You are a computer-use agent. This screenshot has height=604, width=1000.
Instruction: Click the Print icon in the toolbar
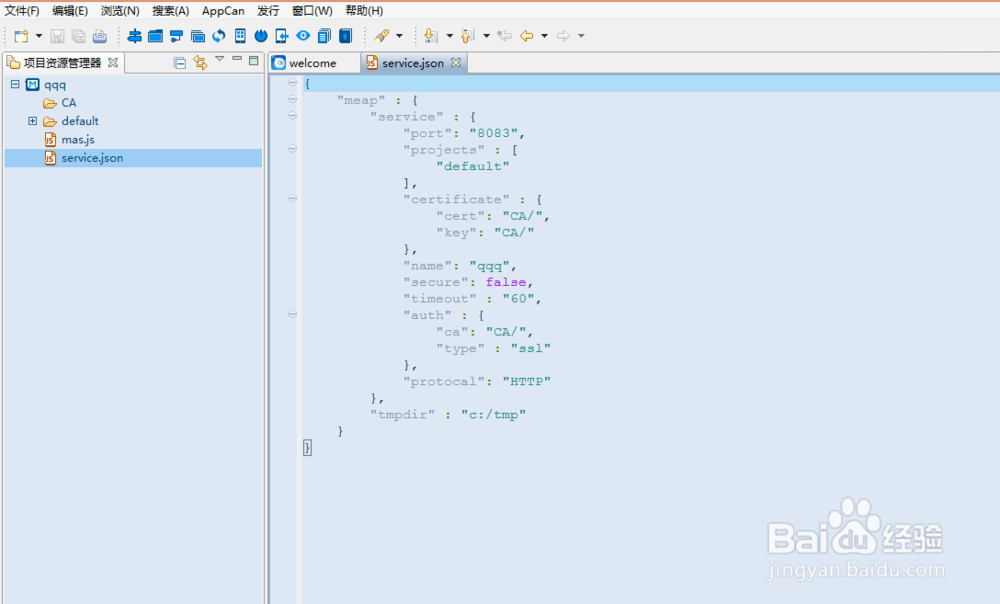coord(99,36)
